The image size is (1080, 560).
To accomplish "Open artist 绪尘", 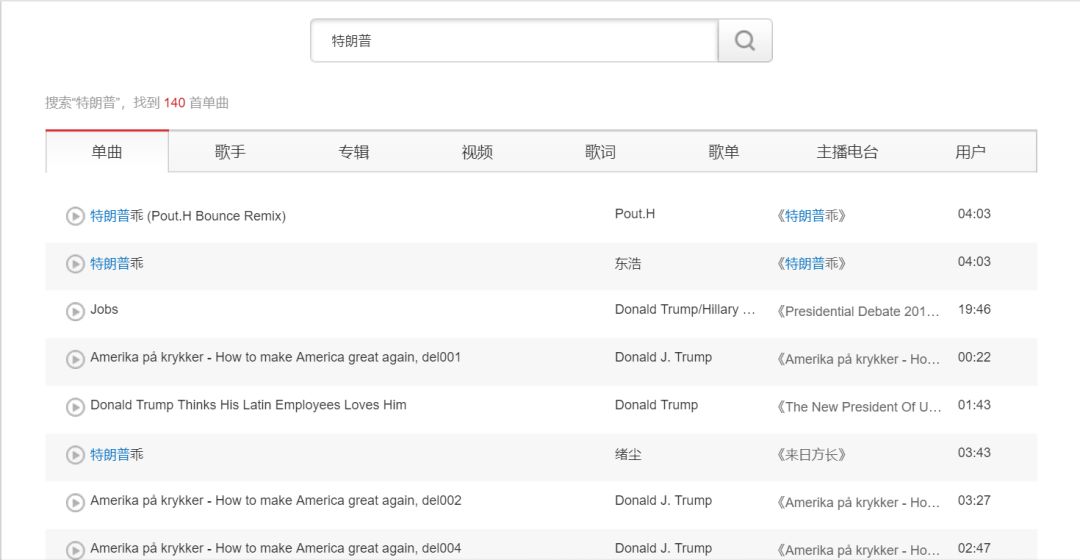I will pos(628,455).
